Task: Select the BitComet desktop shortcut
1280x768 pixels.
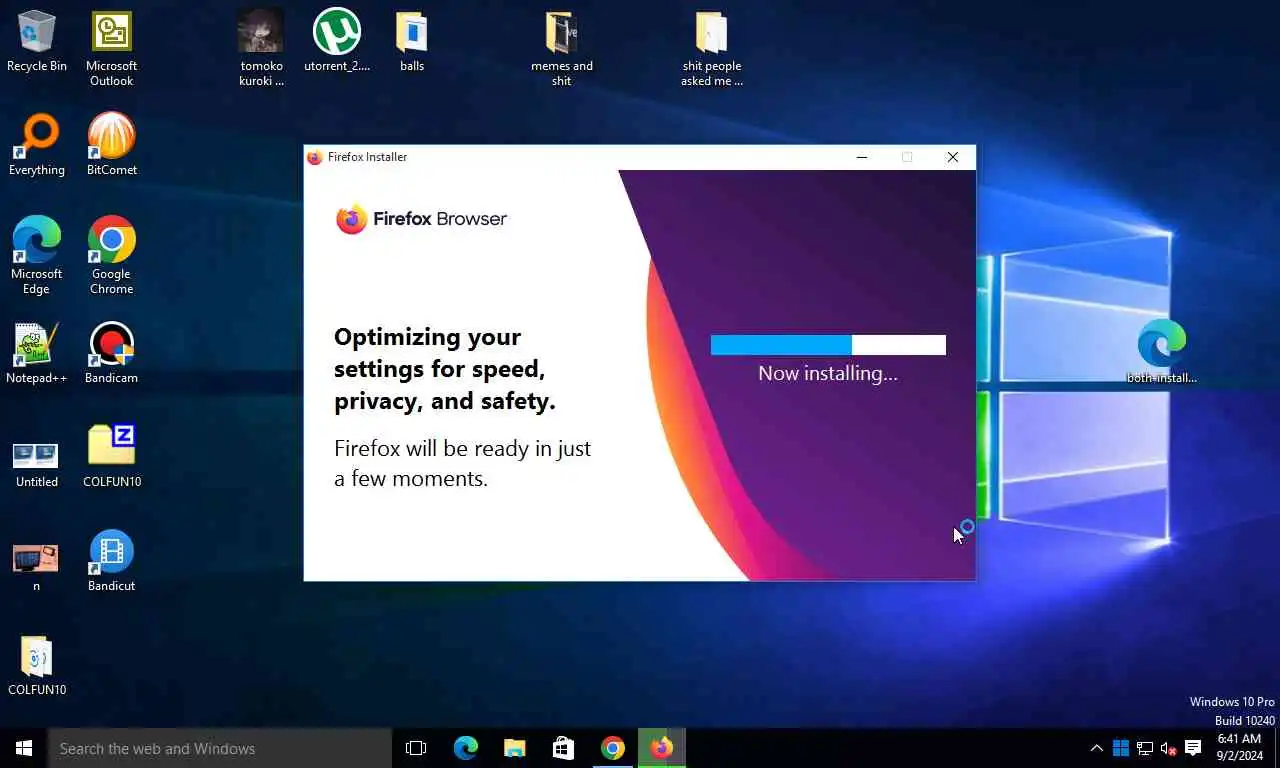Action: point(111,146)
